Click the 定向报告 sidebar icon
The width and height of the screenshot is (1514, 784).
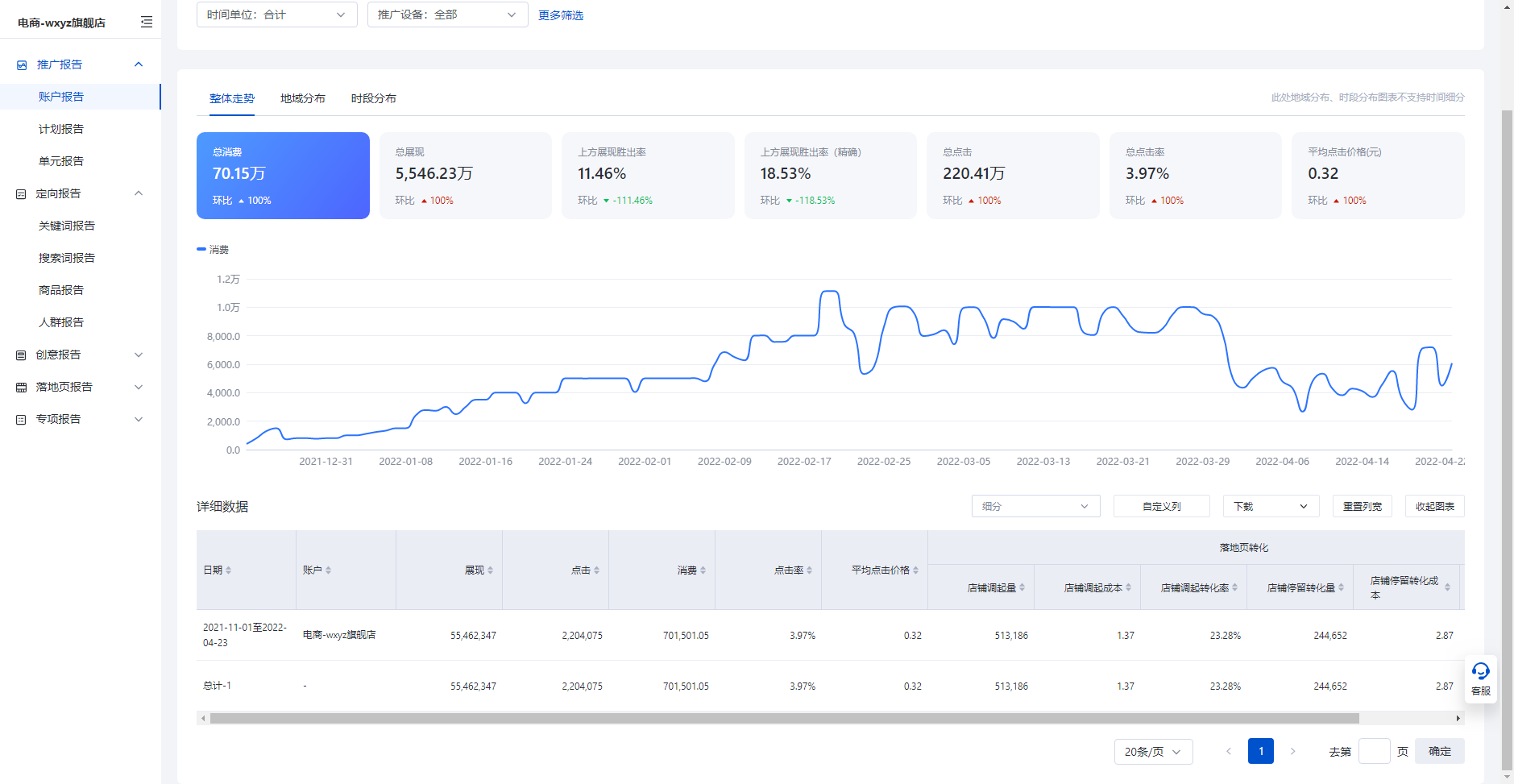point(22,193)
